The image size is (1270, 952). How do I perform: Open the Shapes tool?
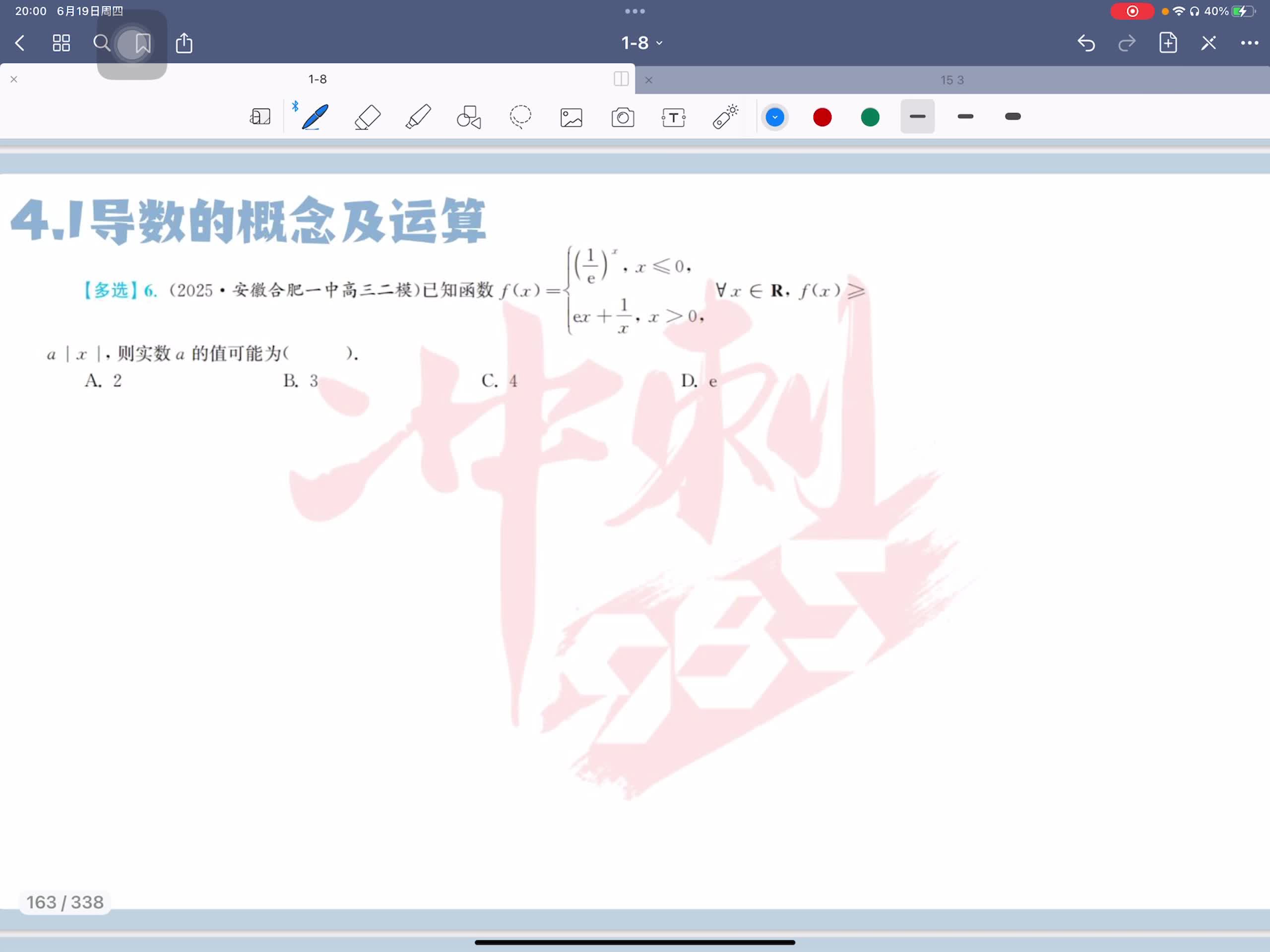(468, 117)
